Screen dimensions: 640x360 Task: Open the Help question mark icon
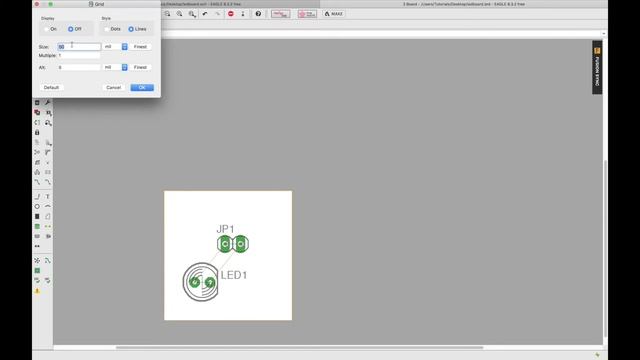point(258,14)
